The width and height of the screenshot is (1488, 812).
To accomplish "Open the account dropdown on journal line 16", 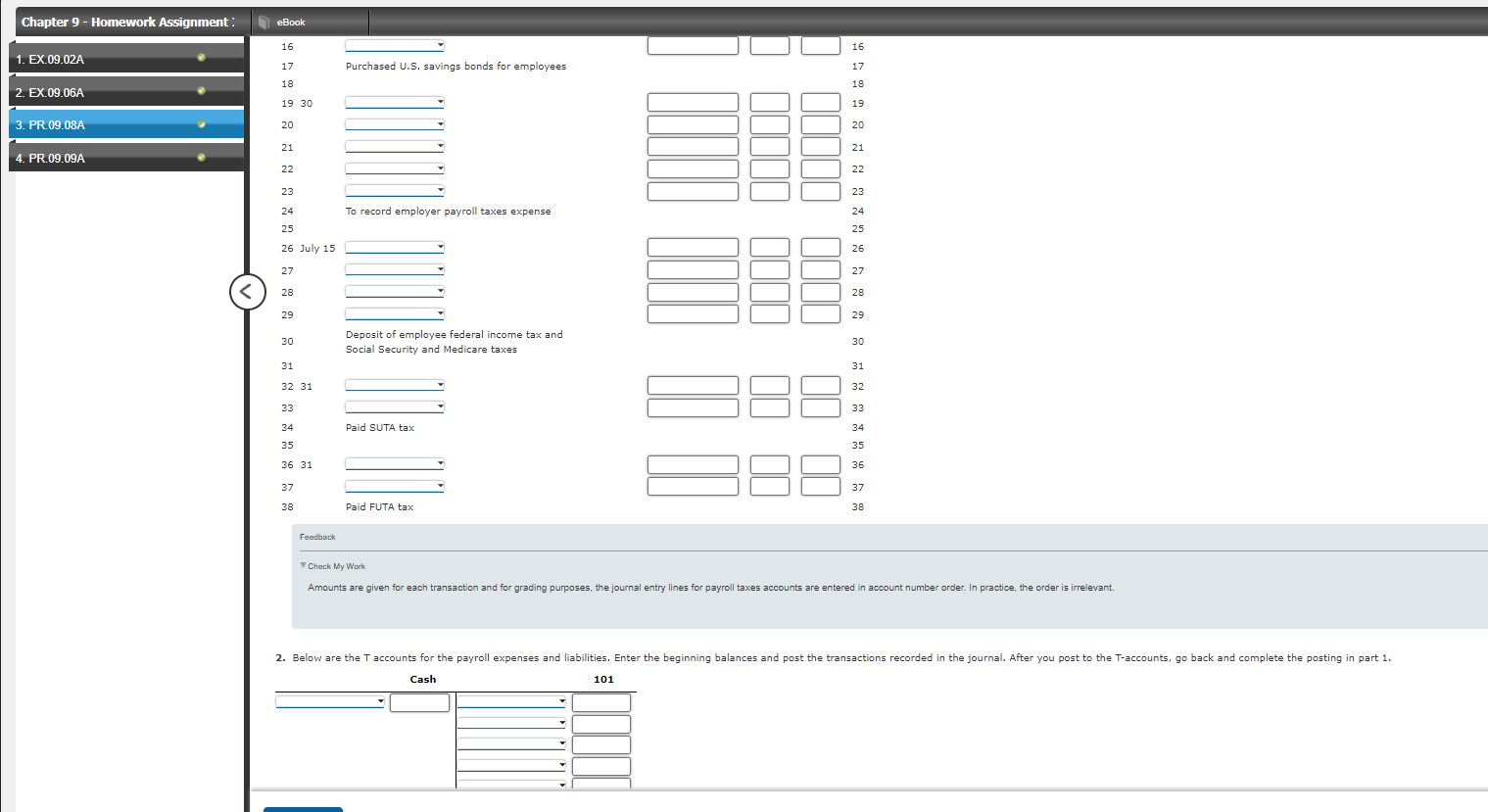I will coord(395,44).
